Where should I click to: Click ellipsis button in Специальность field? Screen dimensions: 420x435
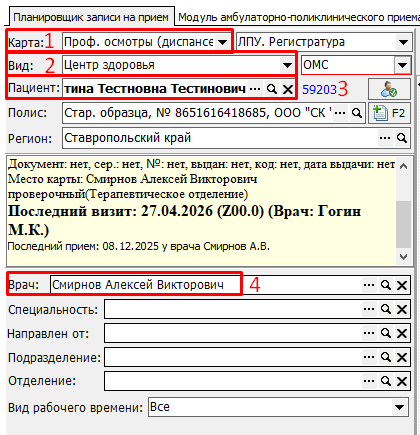369,309
